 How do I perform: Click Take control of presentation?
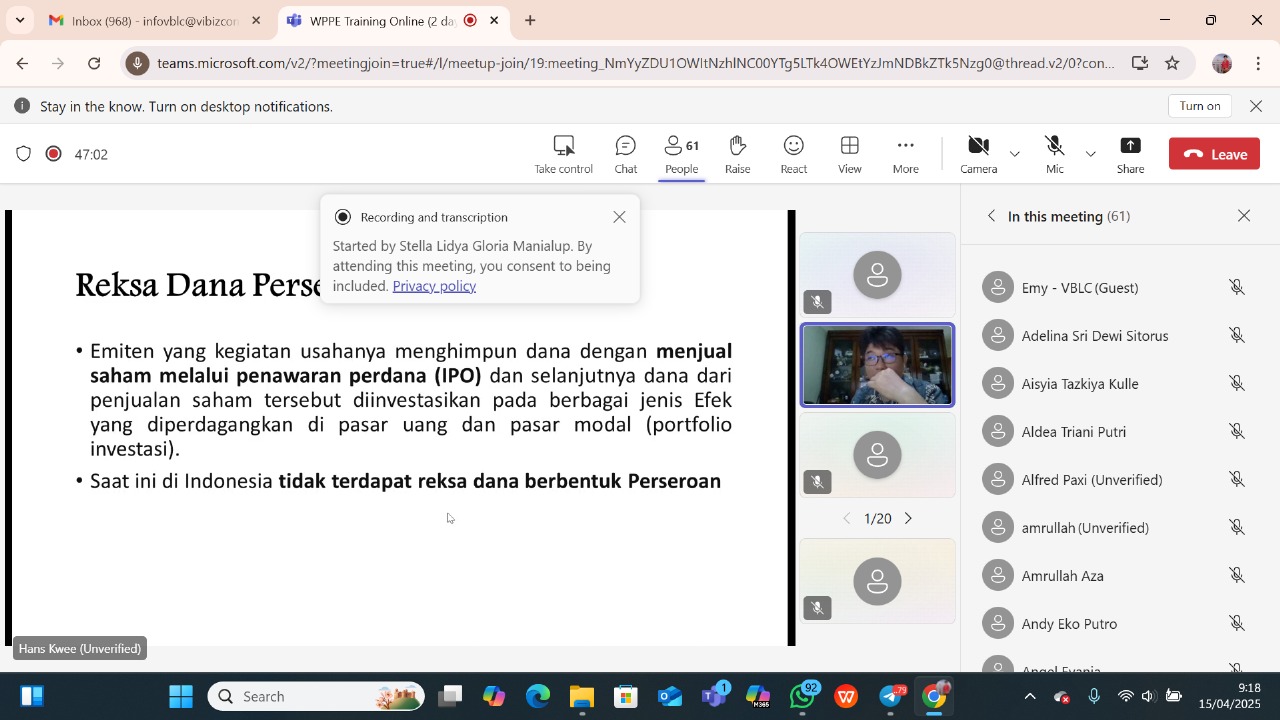point(563,154)
